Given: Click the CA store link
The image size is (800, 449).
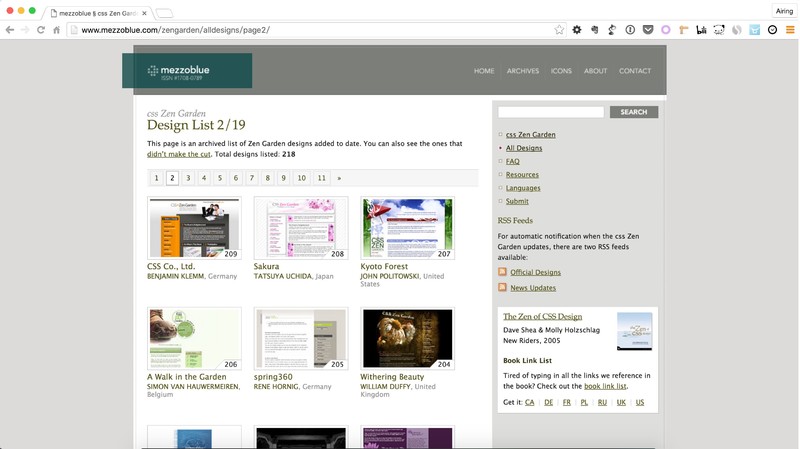Looking at the screenshot, I should (x=530, y=402).
